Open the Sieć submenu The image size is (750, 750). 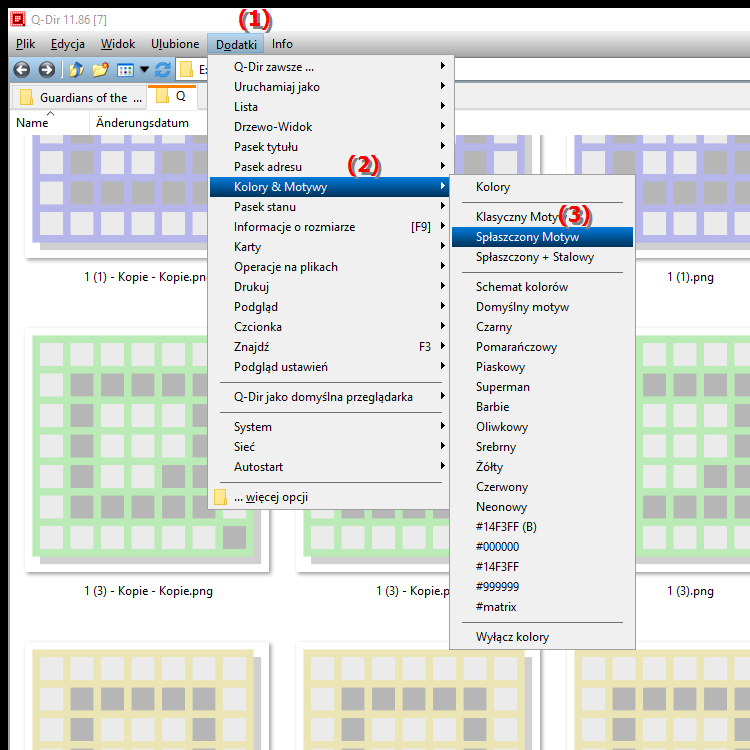[x=329, y=447]
